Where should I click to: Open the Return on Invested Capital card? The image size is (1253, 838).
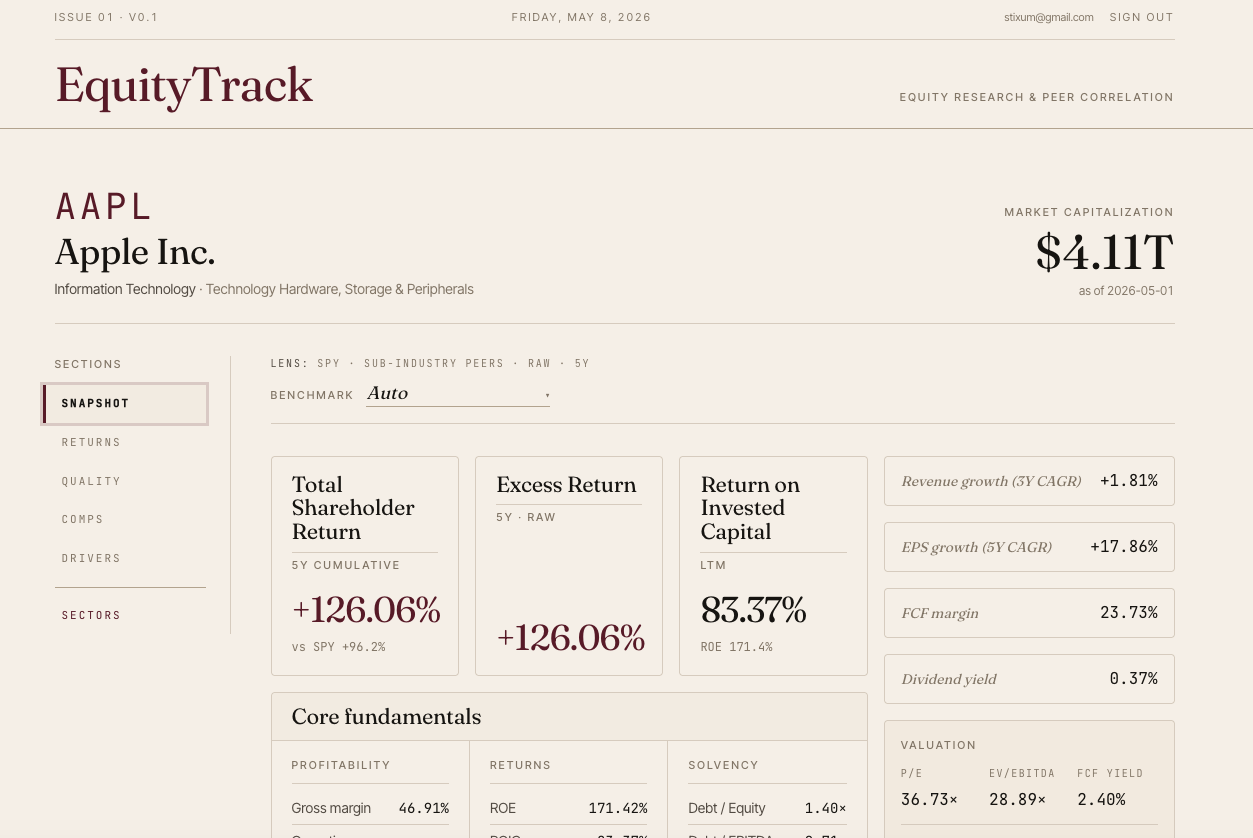point(773,567)
